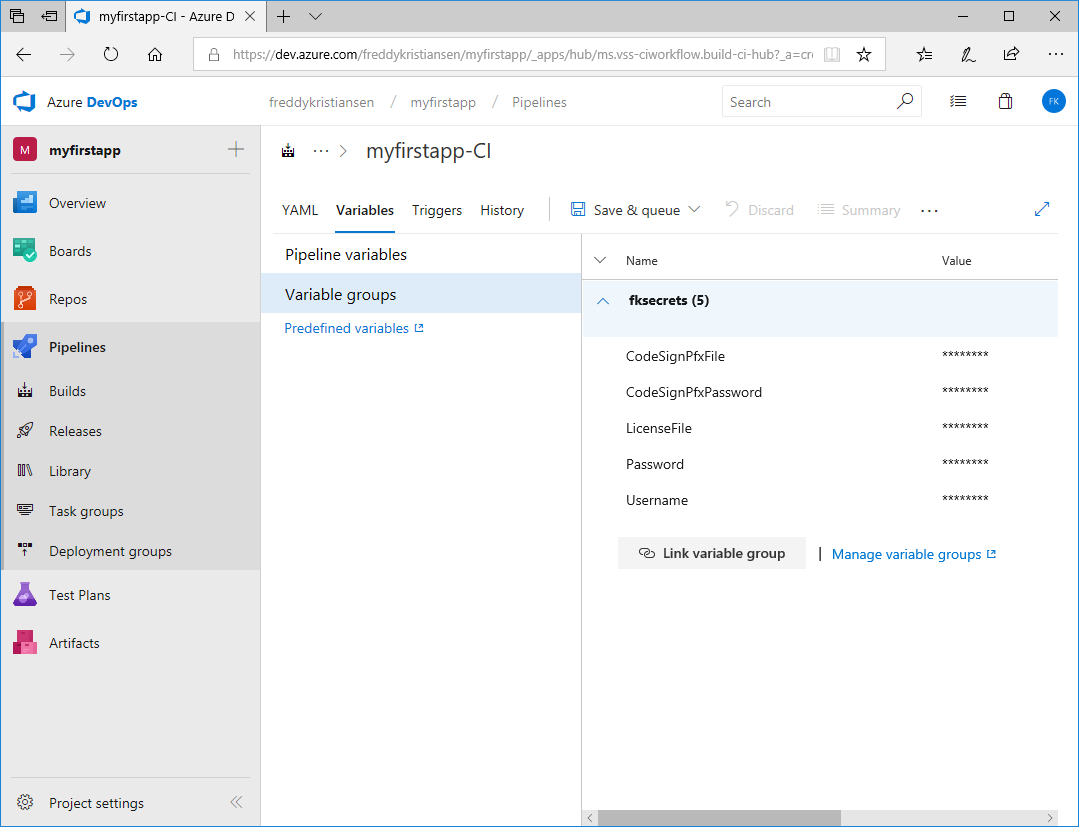Open the Artifacts icon in sidebar

(25, 643)
